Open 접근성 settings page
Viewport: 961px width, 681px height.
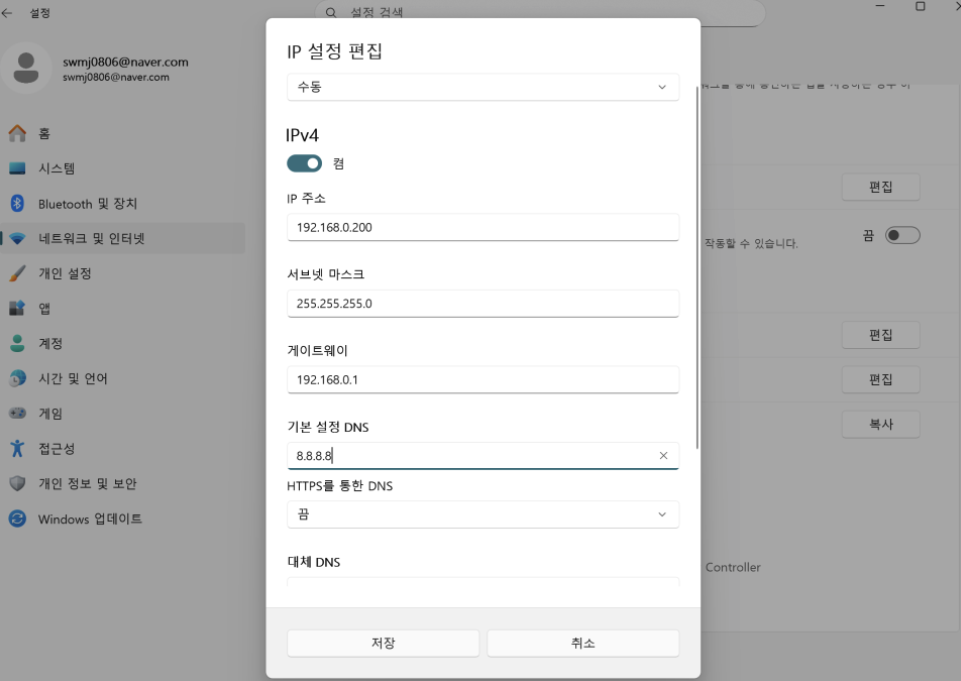(x=57, y=449)
